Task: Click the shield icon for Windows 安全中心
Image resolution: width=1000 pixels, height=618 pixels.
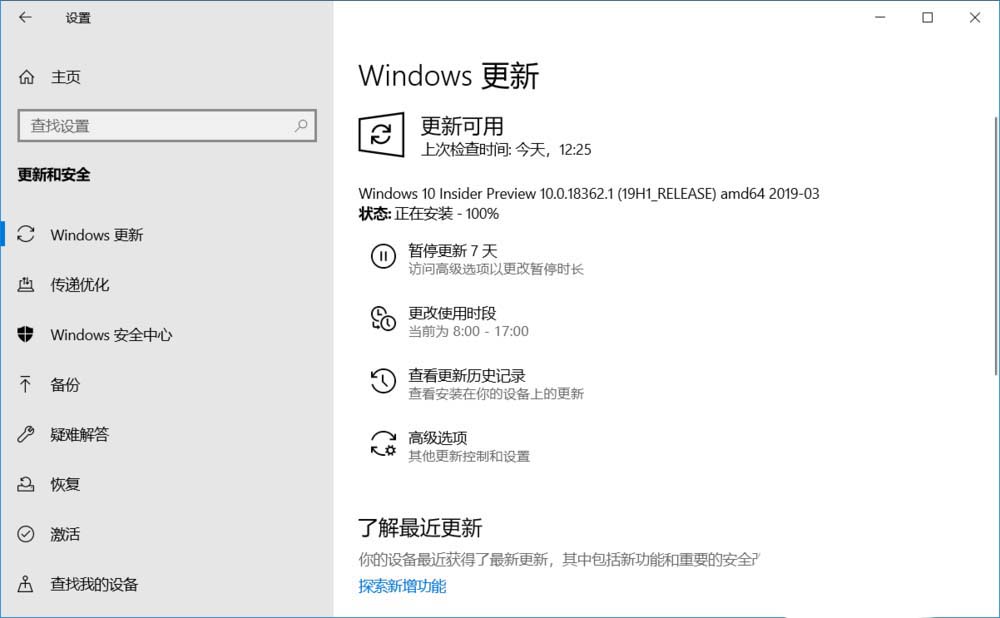Action: [x=26, y=334]
